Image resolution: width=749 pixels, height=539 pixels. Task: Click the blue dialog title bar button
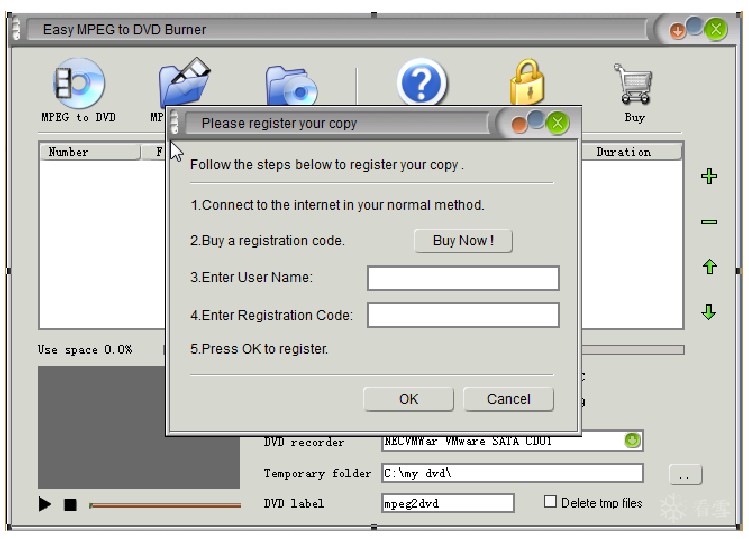[536, 119]
